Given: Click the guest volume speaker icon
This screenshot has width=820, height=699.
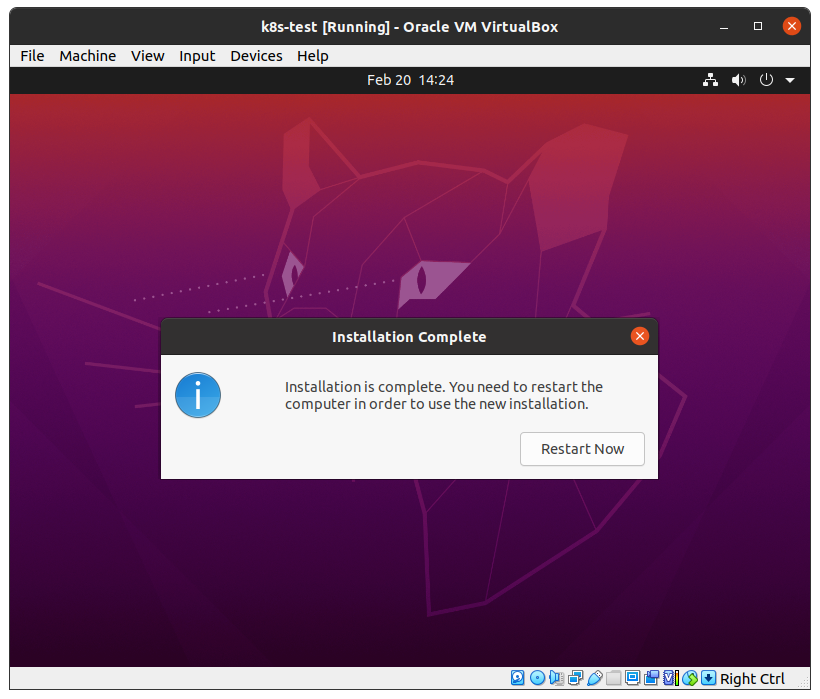Looking at the screenshot, I should [x=738, y=80].
